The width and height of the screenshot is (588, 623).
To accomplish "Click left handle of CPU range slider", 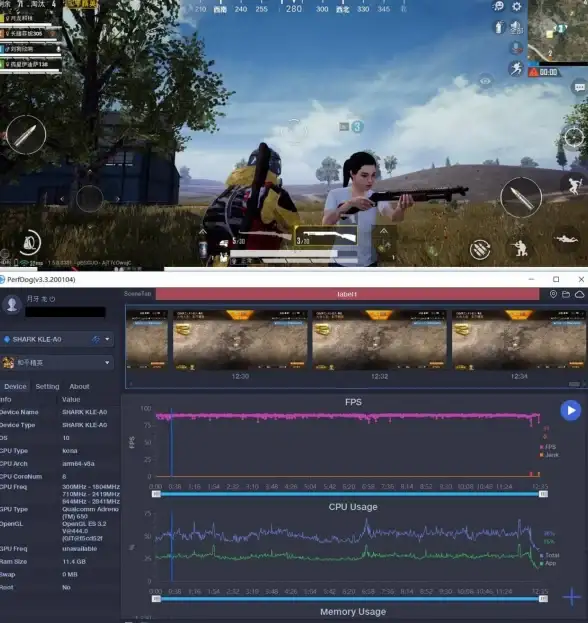I will [156, 599].
